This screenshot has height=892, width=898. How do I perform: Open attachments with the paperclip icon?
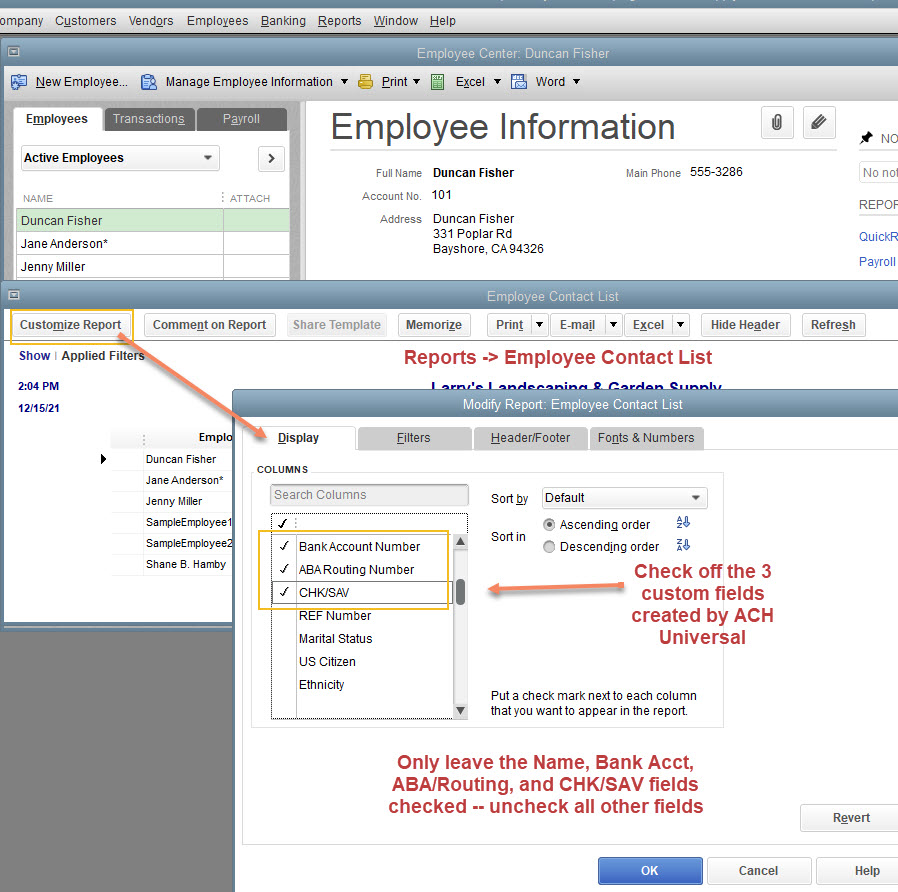click(777, 122)
